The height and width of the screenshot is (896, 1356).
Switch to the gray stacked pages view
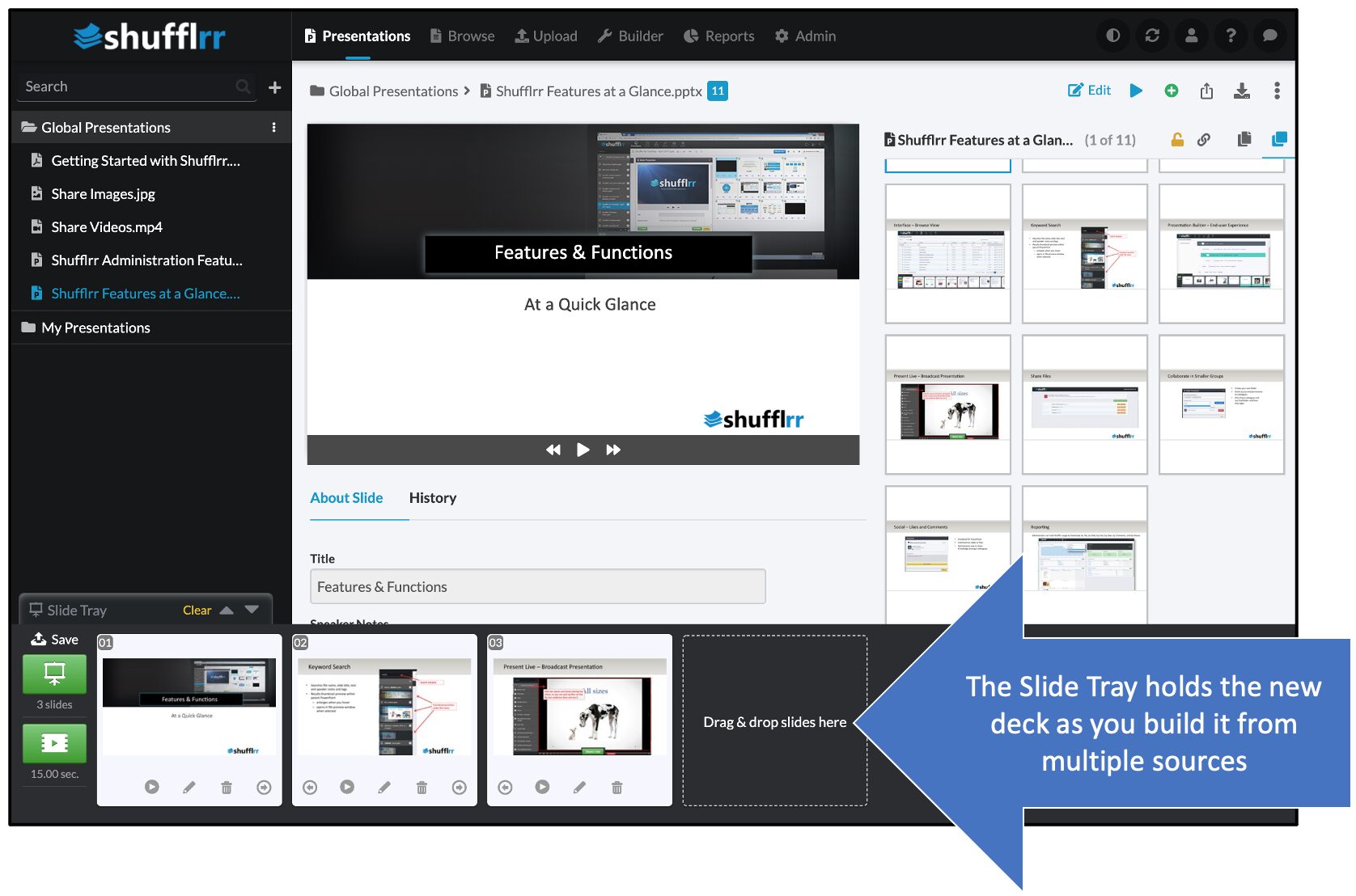point(1244,140)
